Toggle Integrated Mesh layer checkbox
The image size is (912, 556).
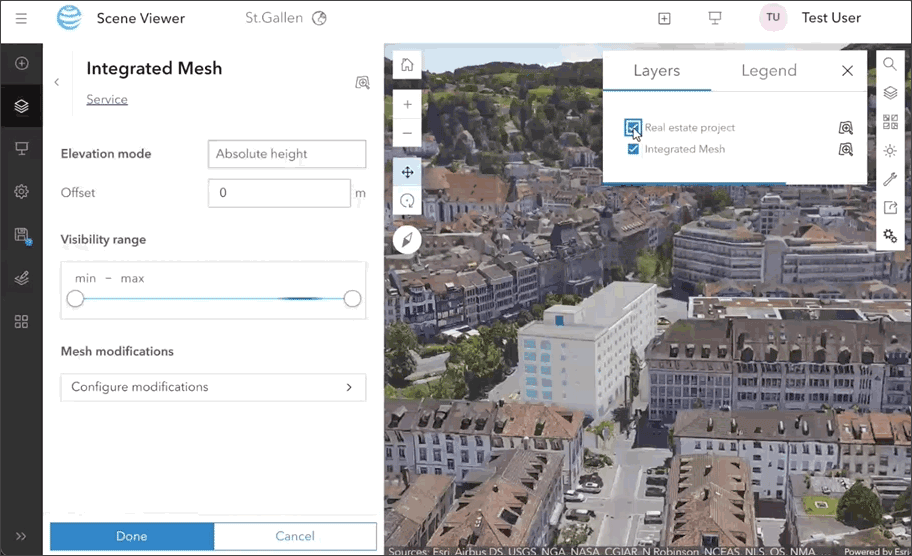633,149
